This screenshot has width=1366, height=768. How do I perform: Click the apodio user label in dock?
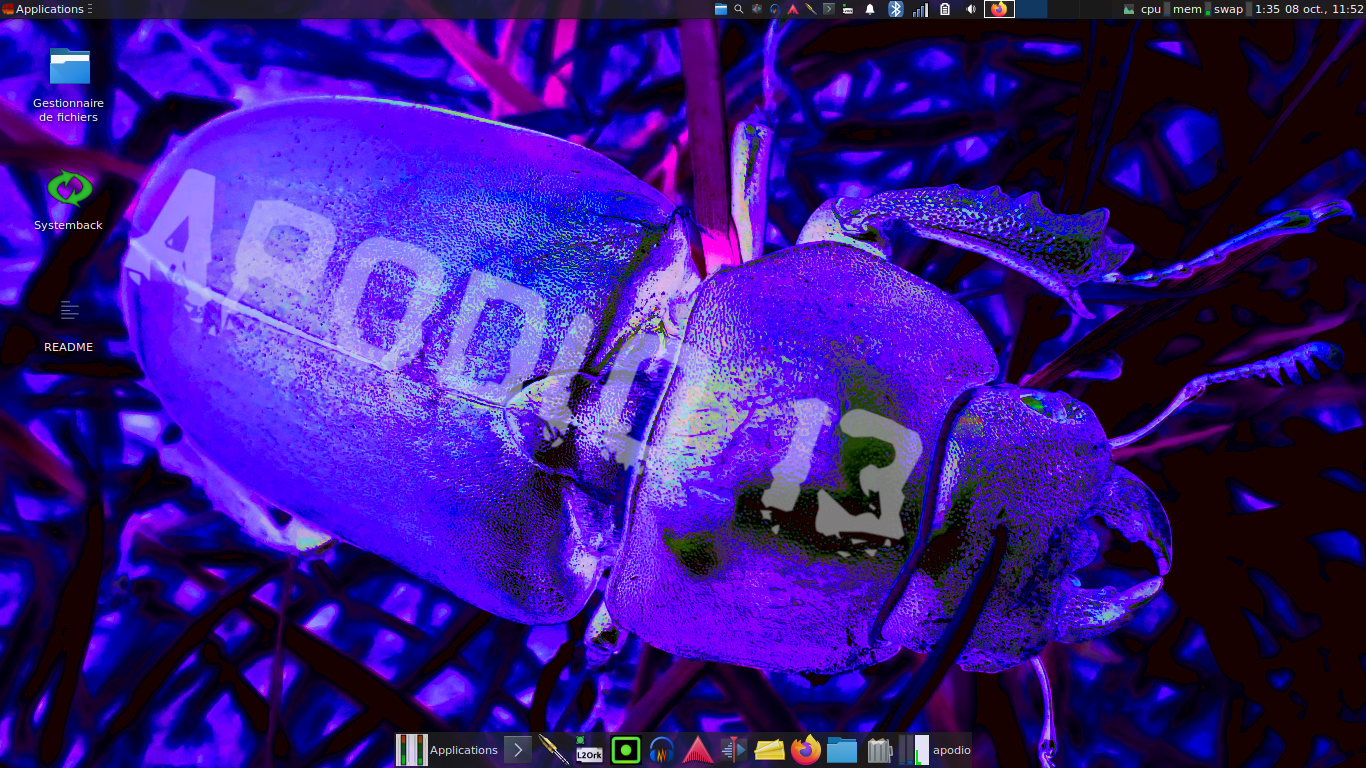point(951,750)
